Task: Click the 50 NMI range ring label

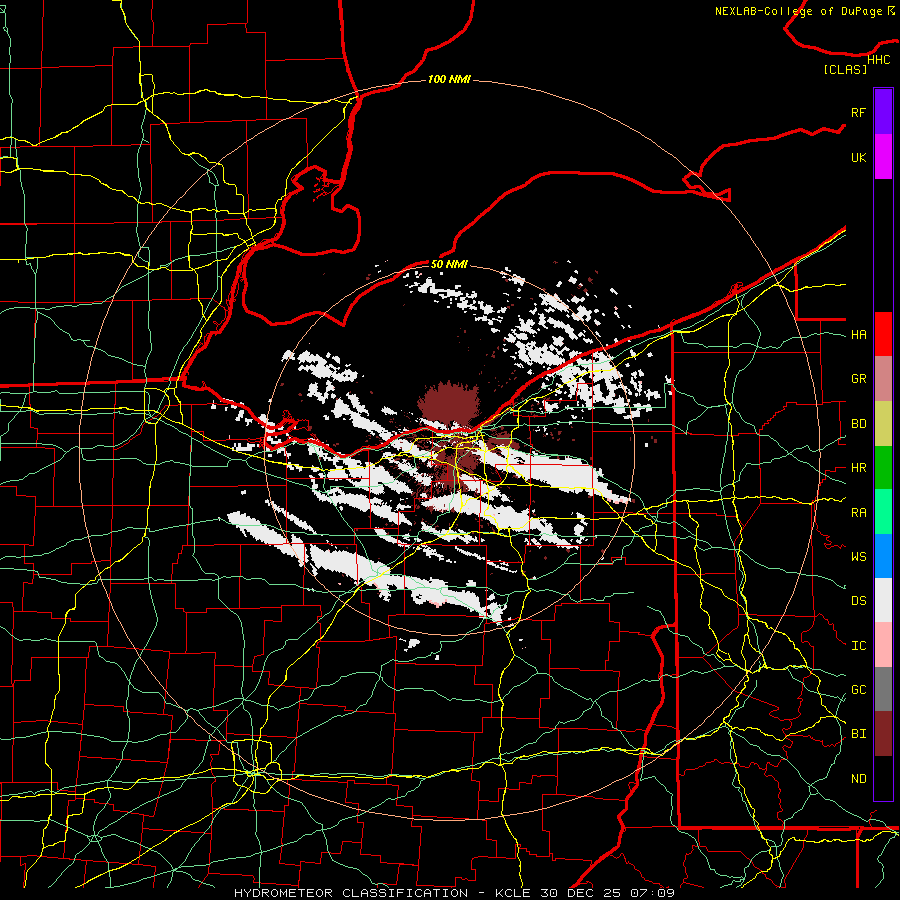Action: 449,264
